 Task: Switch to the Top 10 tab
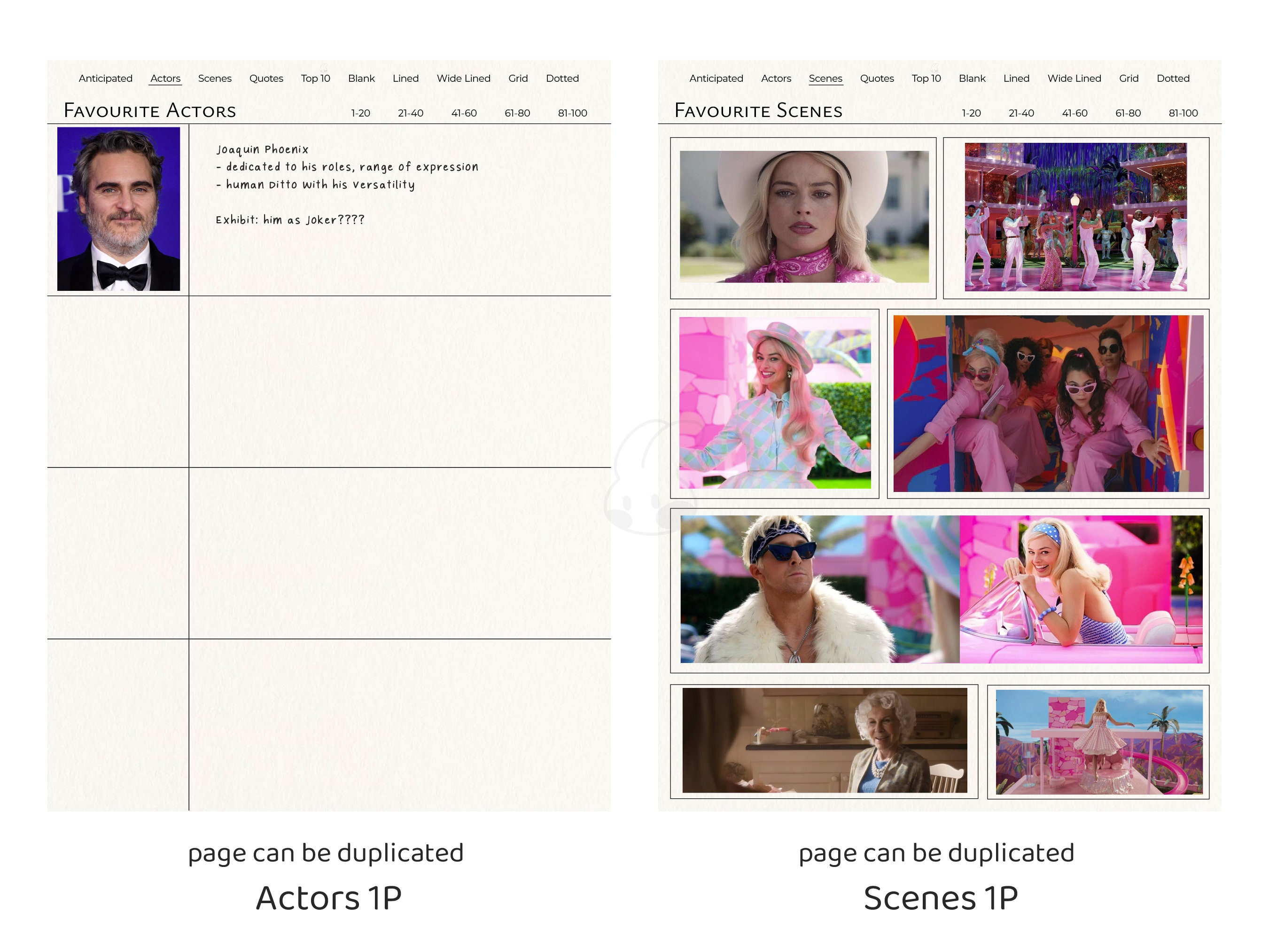[316, 78]
